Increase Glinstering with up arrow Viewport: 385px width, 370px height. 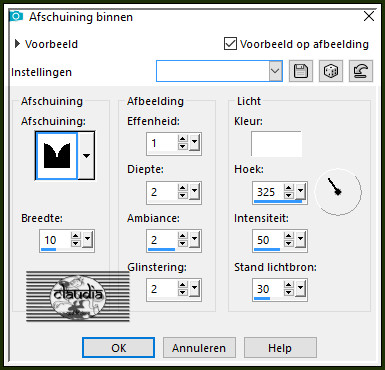183,285
